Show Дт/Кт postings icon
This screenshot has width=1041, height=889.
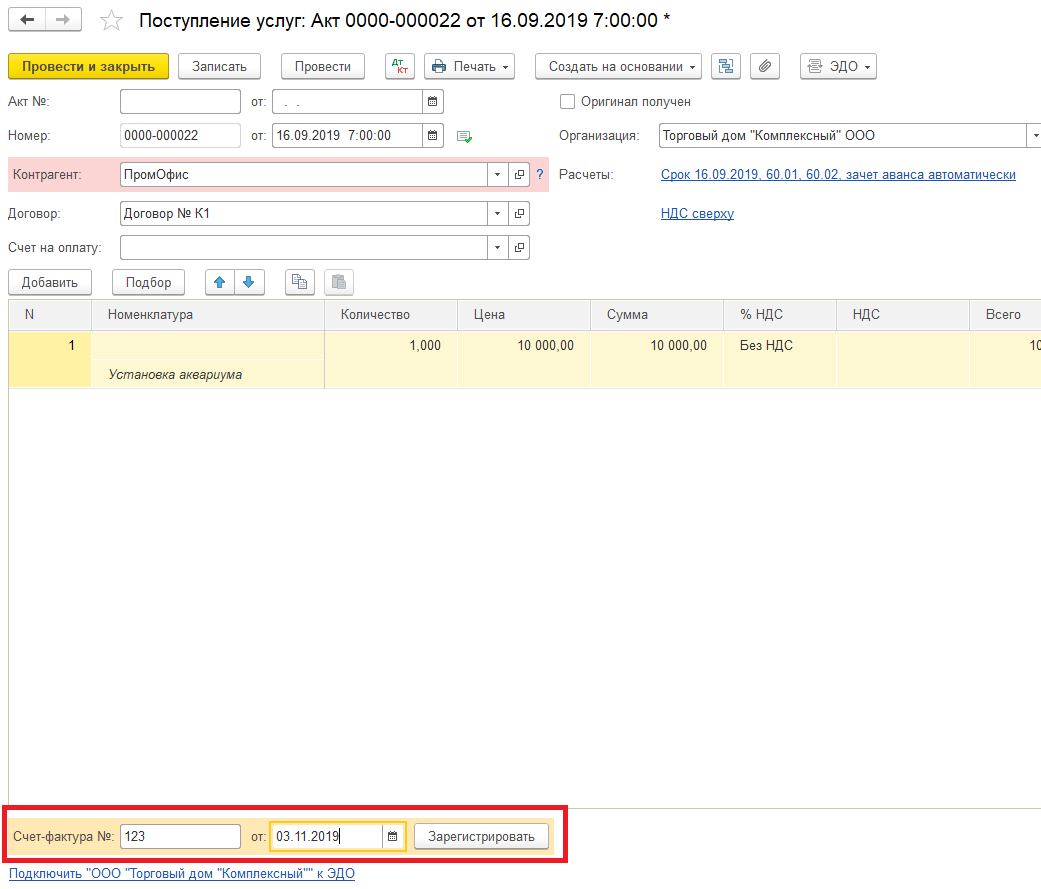400,66
